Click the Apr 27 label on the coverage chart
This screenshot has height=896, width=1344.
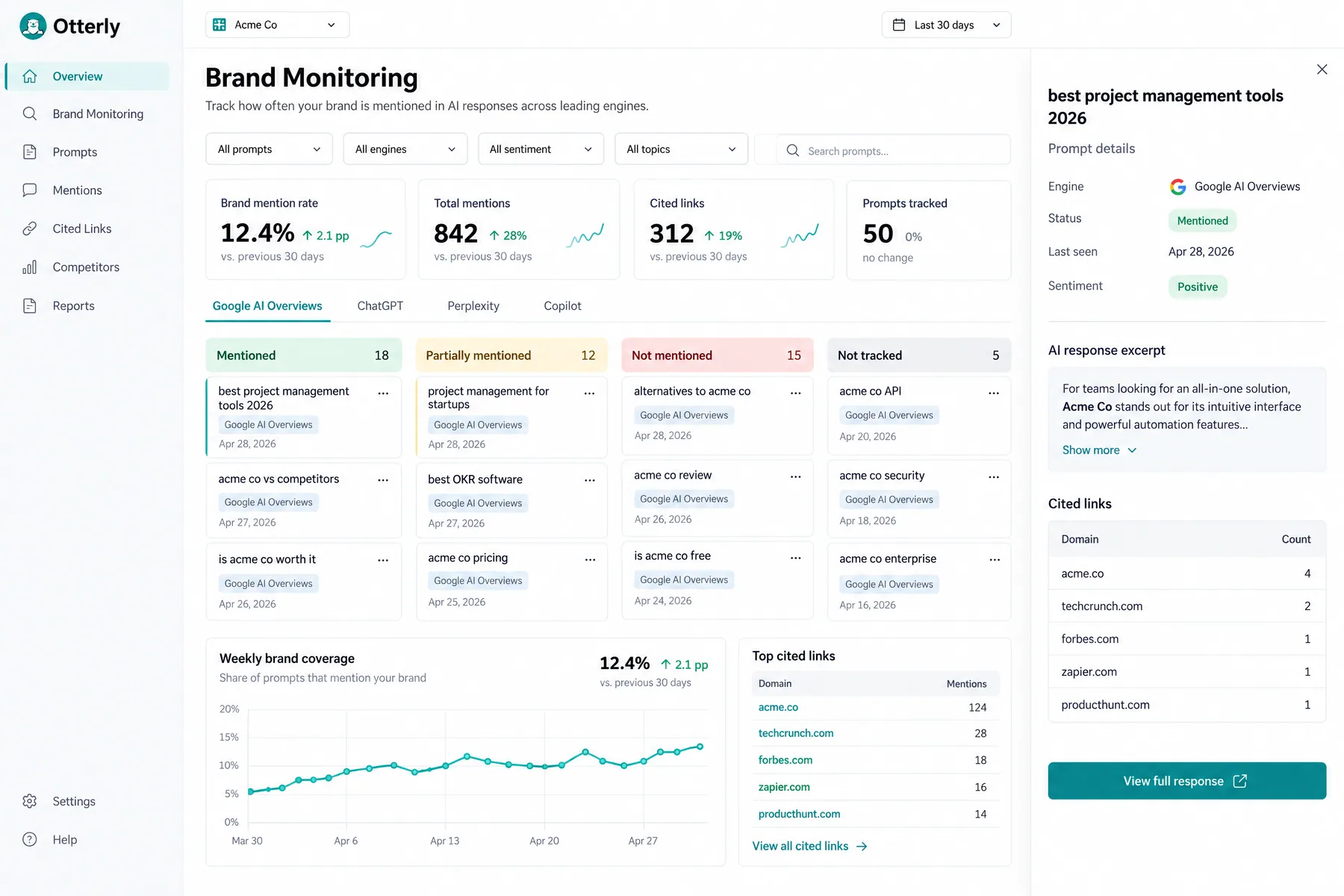point(643,841)
